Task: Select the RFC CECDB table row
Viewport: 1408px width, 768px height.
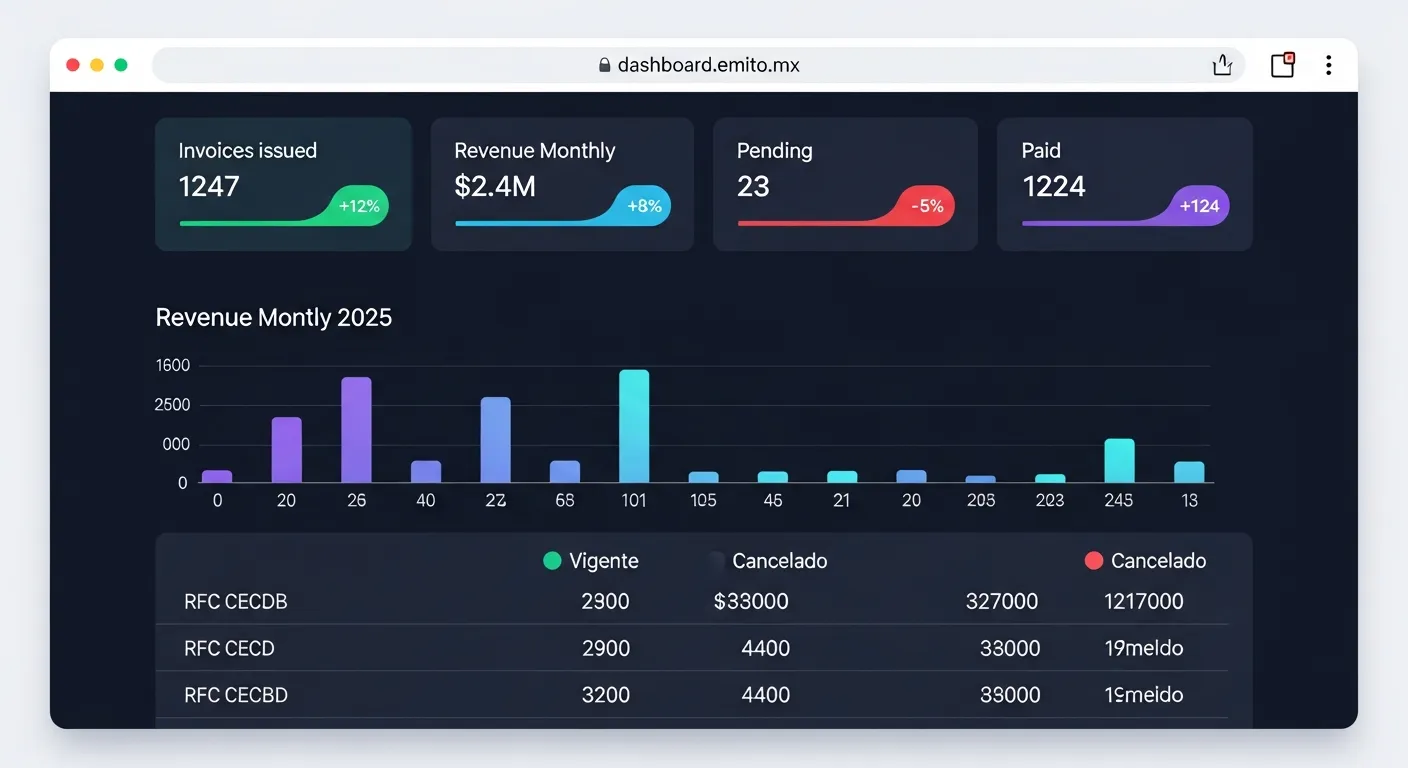Action: [x=692, y=602]
